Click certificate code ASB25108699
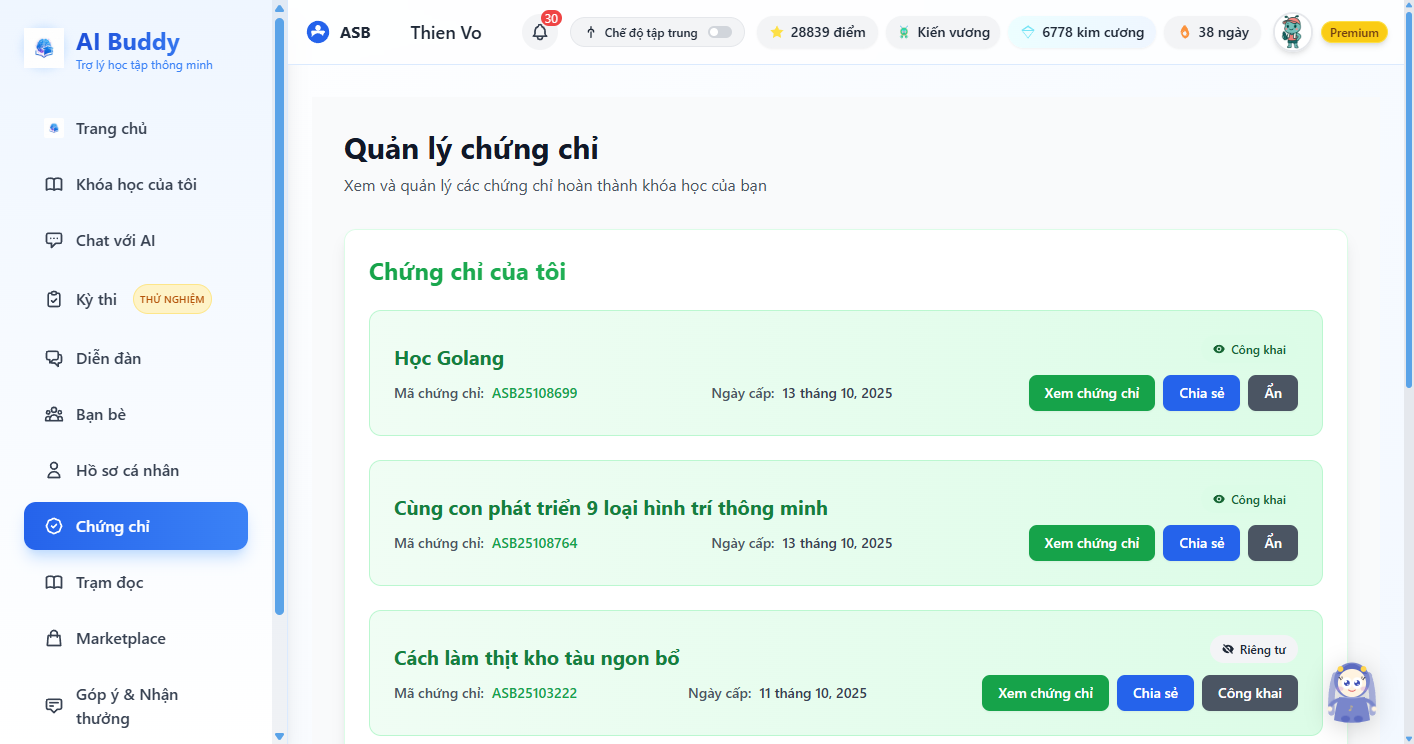Image resolution: width=1414 pixels, height=744 pixels. coord(534,393)
